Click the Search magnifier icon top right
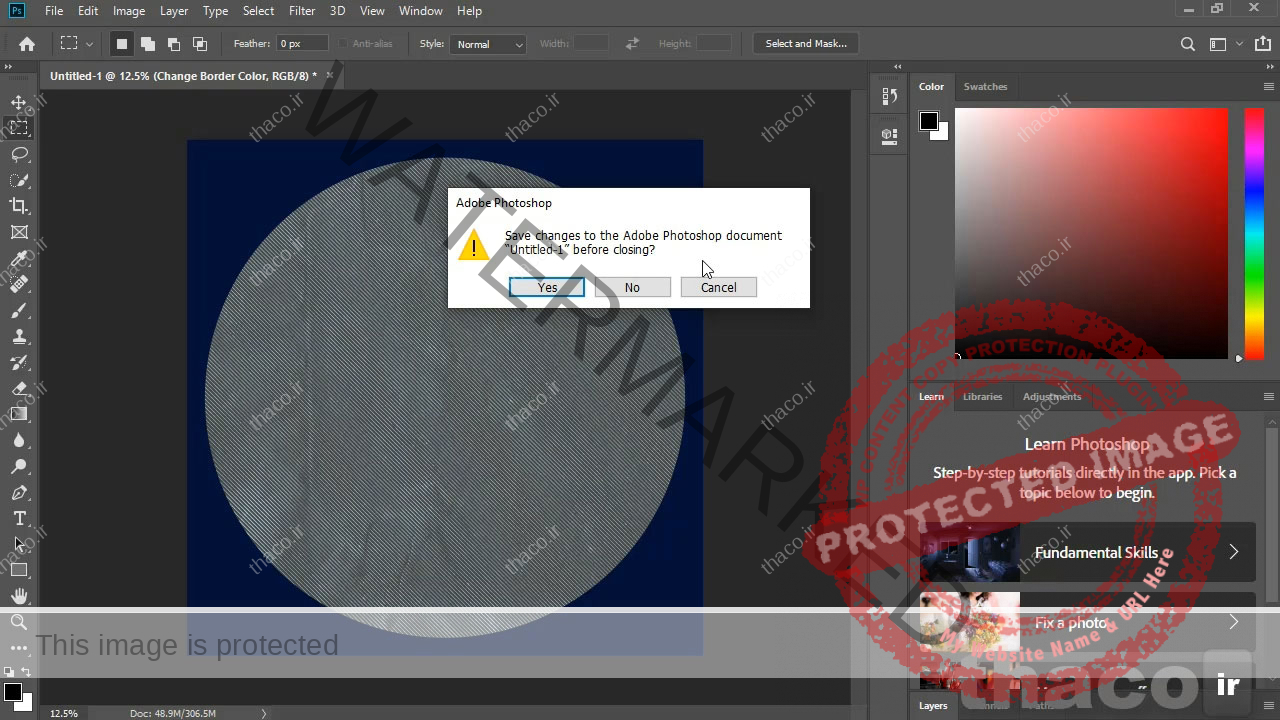The image size is (1280, 720). 1187,44
